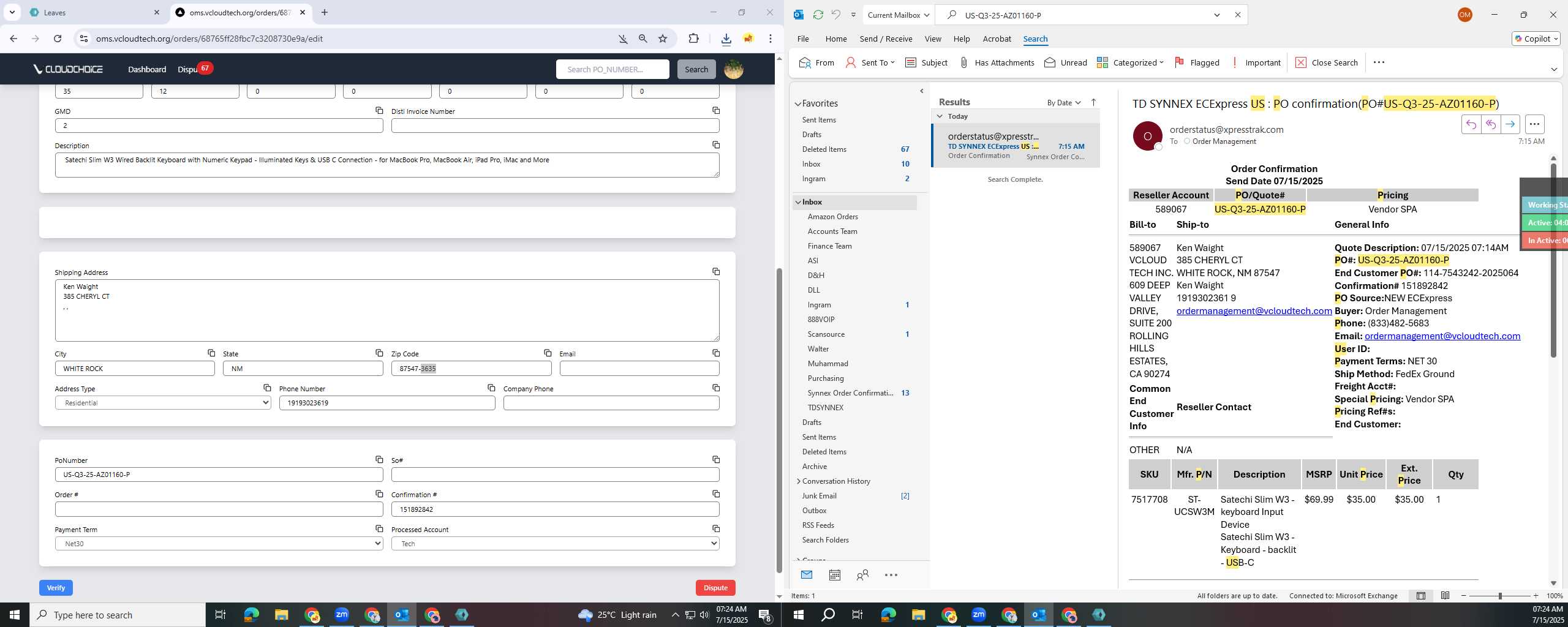
Task: Switch to Outlook reading view in status bar
Action: [1445, 596]
